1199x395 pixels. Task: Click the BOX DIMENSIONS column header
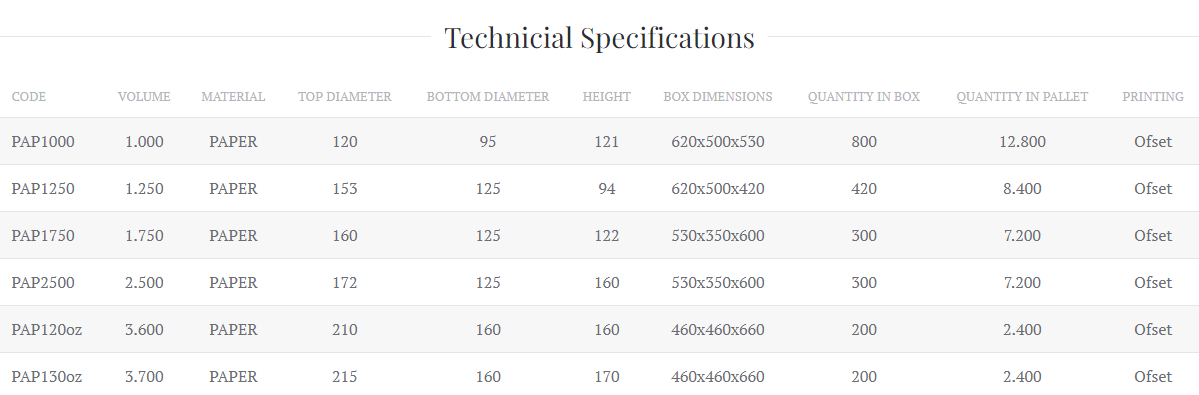pyautogui.click(x=718, y=97)
